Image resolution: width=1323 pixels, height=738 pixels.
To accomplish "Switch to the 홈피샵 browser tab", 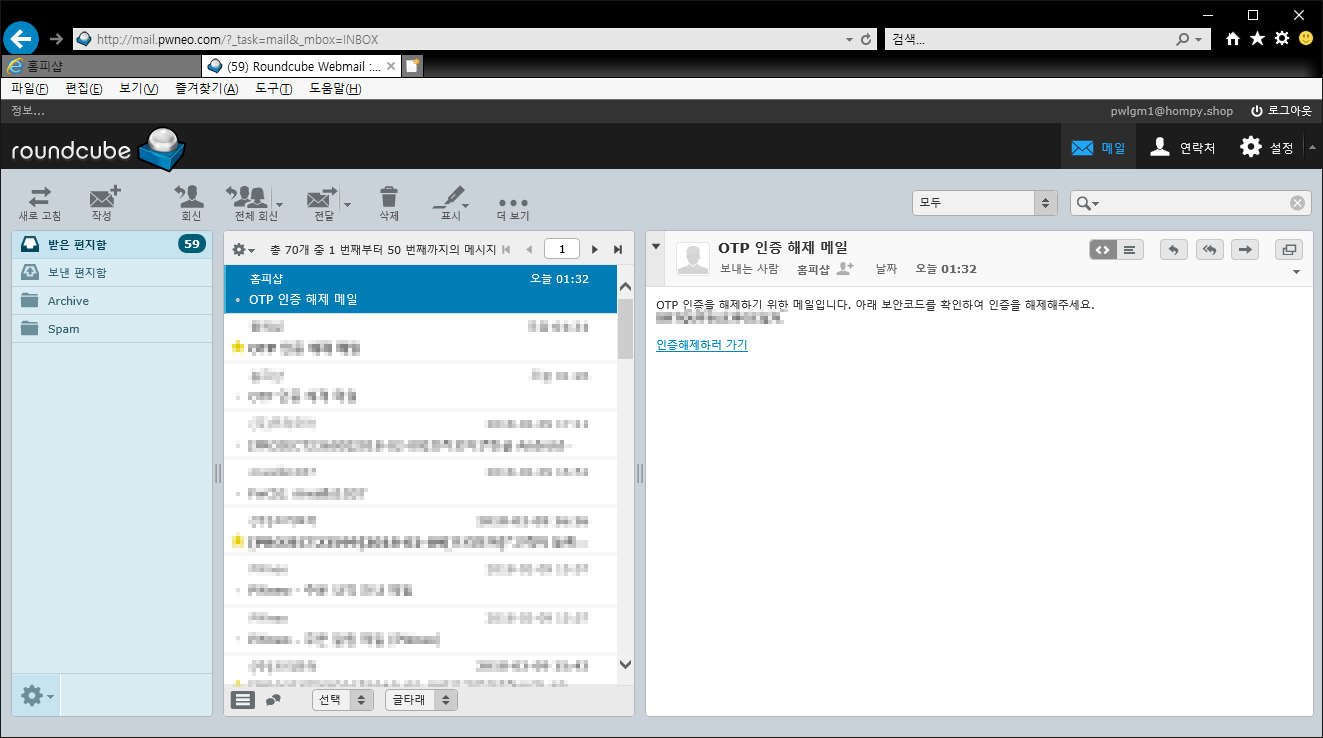I will (x=100, y=66).
